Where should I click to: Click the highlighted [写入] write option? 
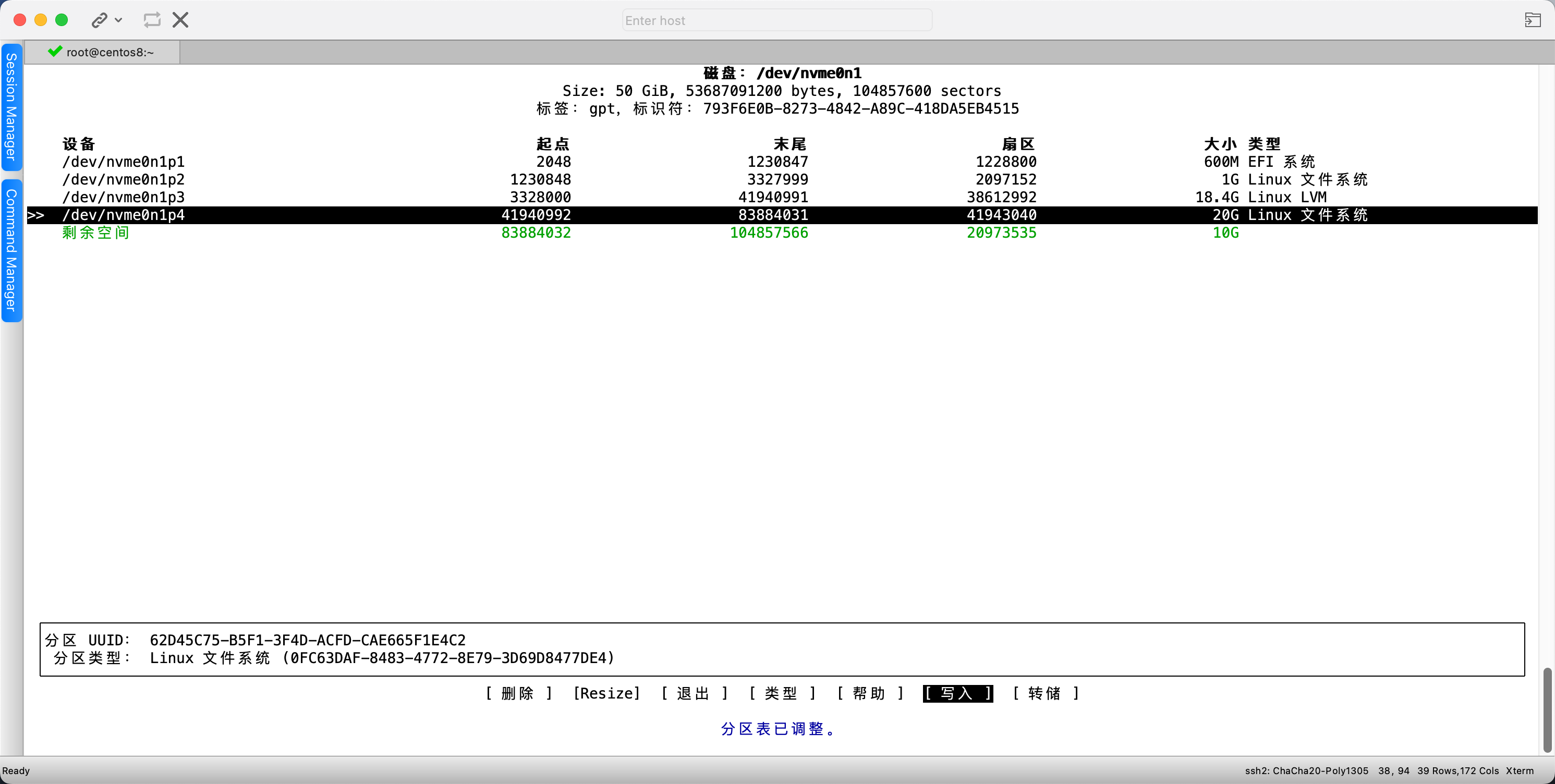957,693
